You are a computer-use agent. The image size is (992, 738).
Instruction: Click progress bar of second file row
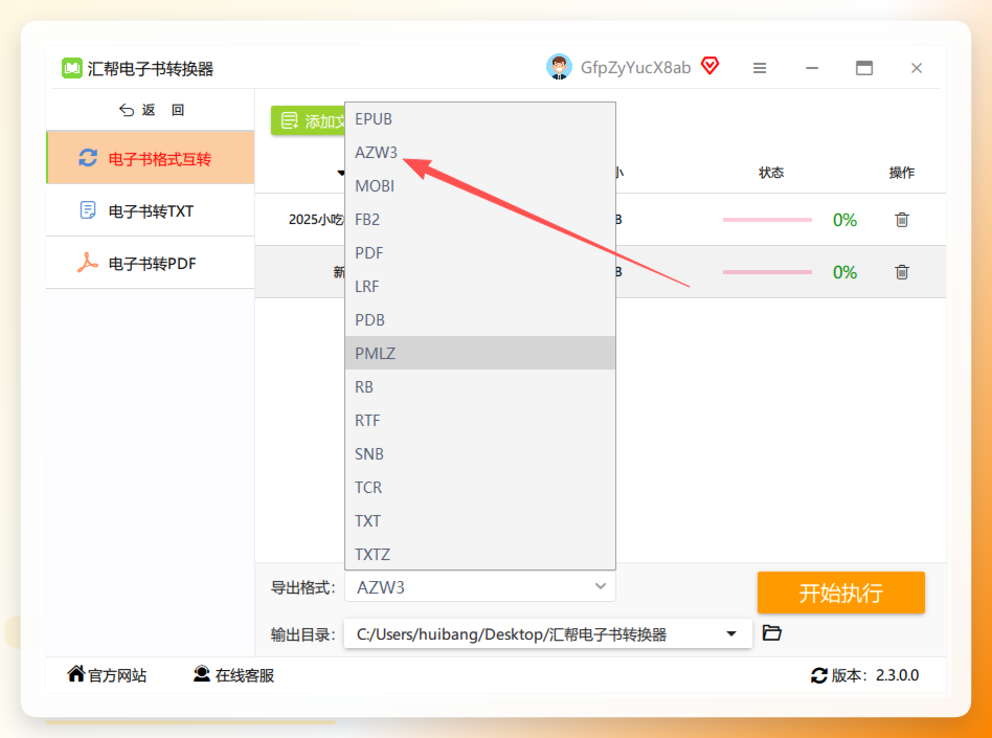coord(767,272)
